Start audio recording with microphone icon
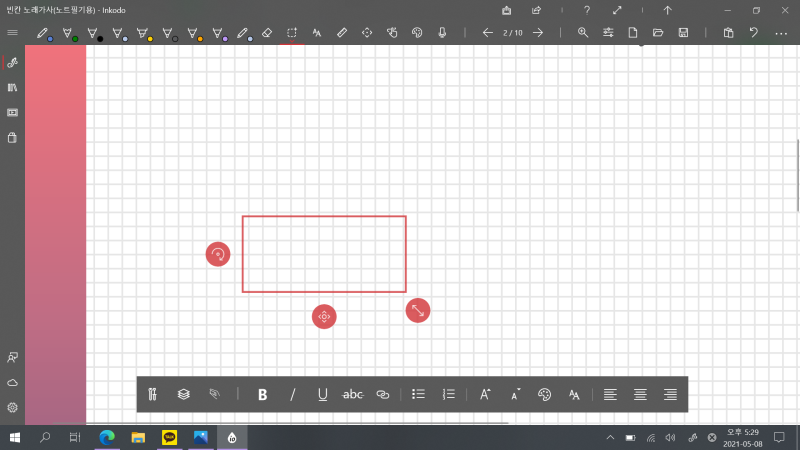The height and width of the screenshot is (450, 800). pyautogui.click(x=442, y=33)
